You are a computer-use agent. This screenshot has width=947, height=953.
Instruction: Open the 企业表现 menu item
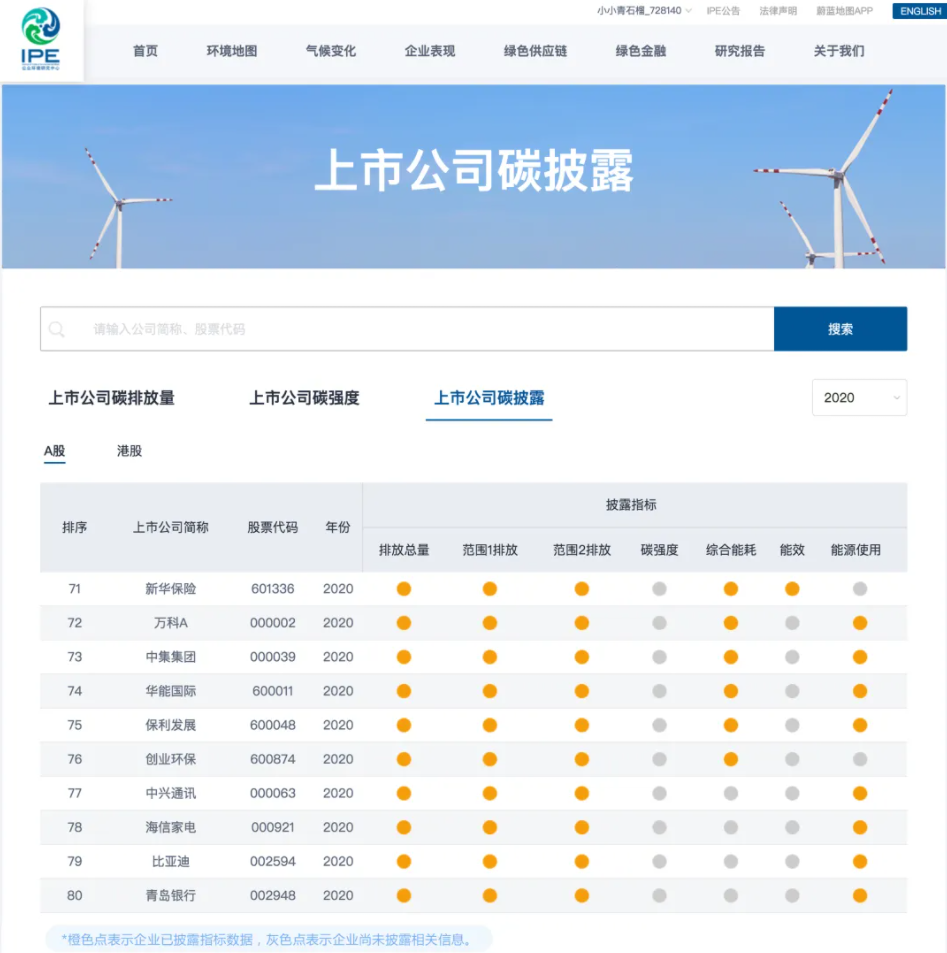click(x=430, y=51)
